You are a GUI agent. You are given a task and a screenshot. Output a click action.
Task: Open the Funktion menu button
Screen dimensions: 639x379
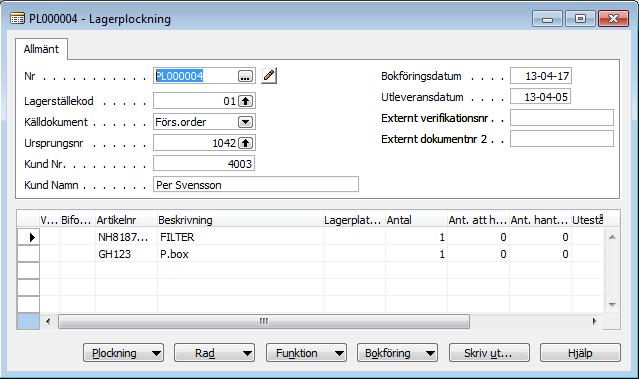(306, 353)
